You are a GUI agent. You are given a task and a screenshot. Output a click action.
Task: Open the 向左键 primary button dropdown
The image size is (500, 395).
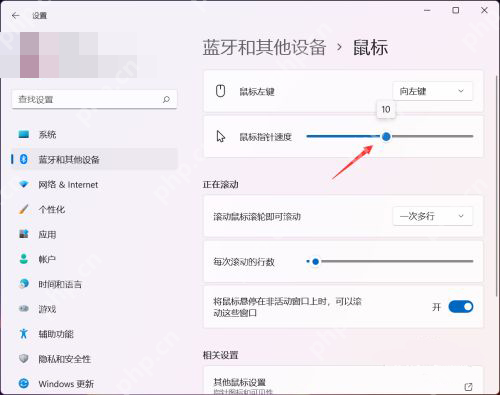pos(432,91)
